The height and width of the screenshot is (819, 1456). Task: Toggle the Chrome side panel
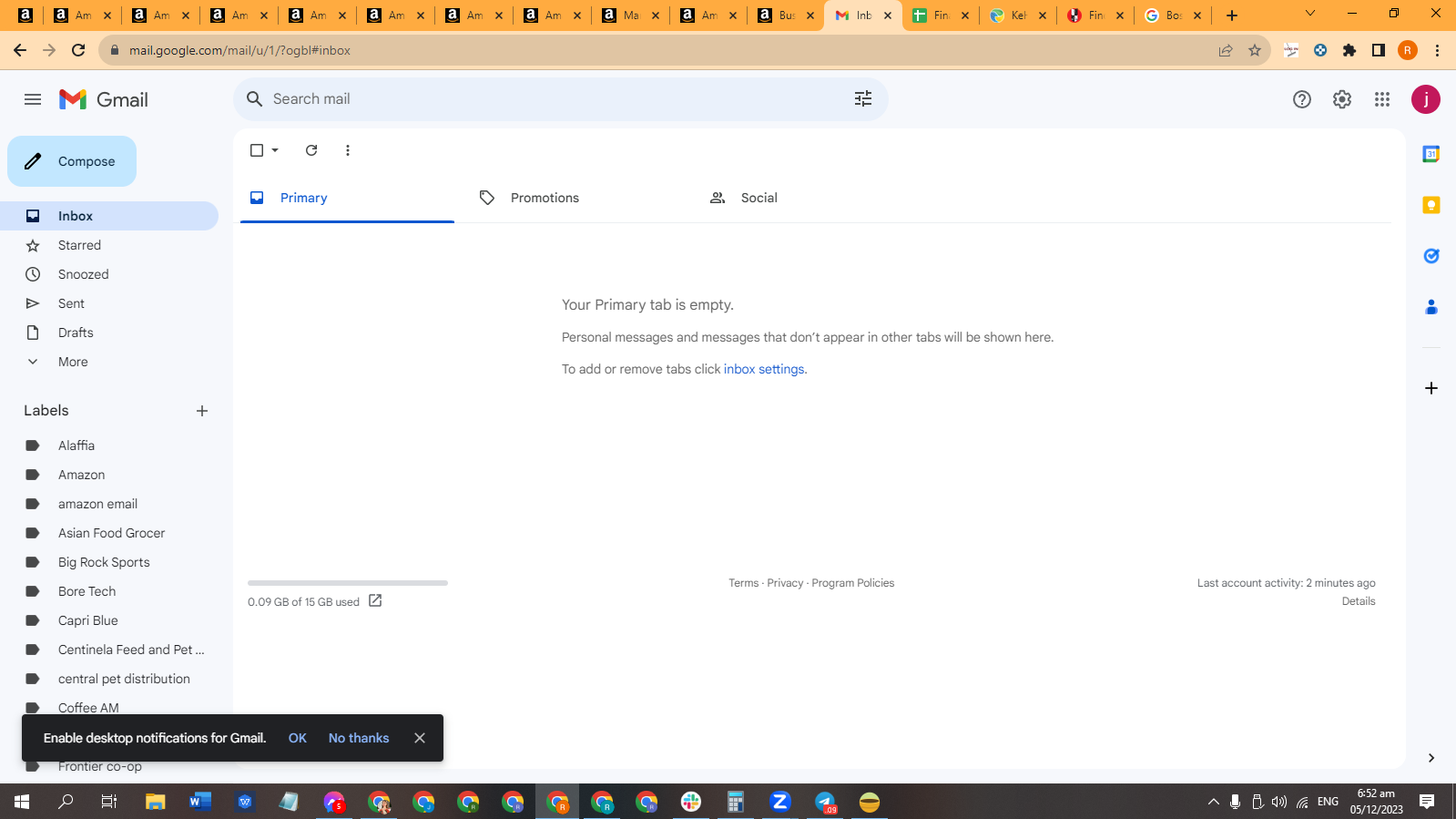(1379, 50)
